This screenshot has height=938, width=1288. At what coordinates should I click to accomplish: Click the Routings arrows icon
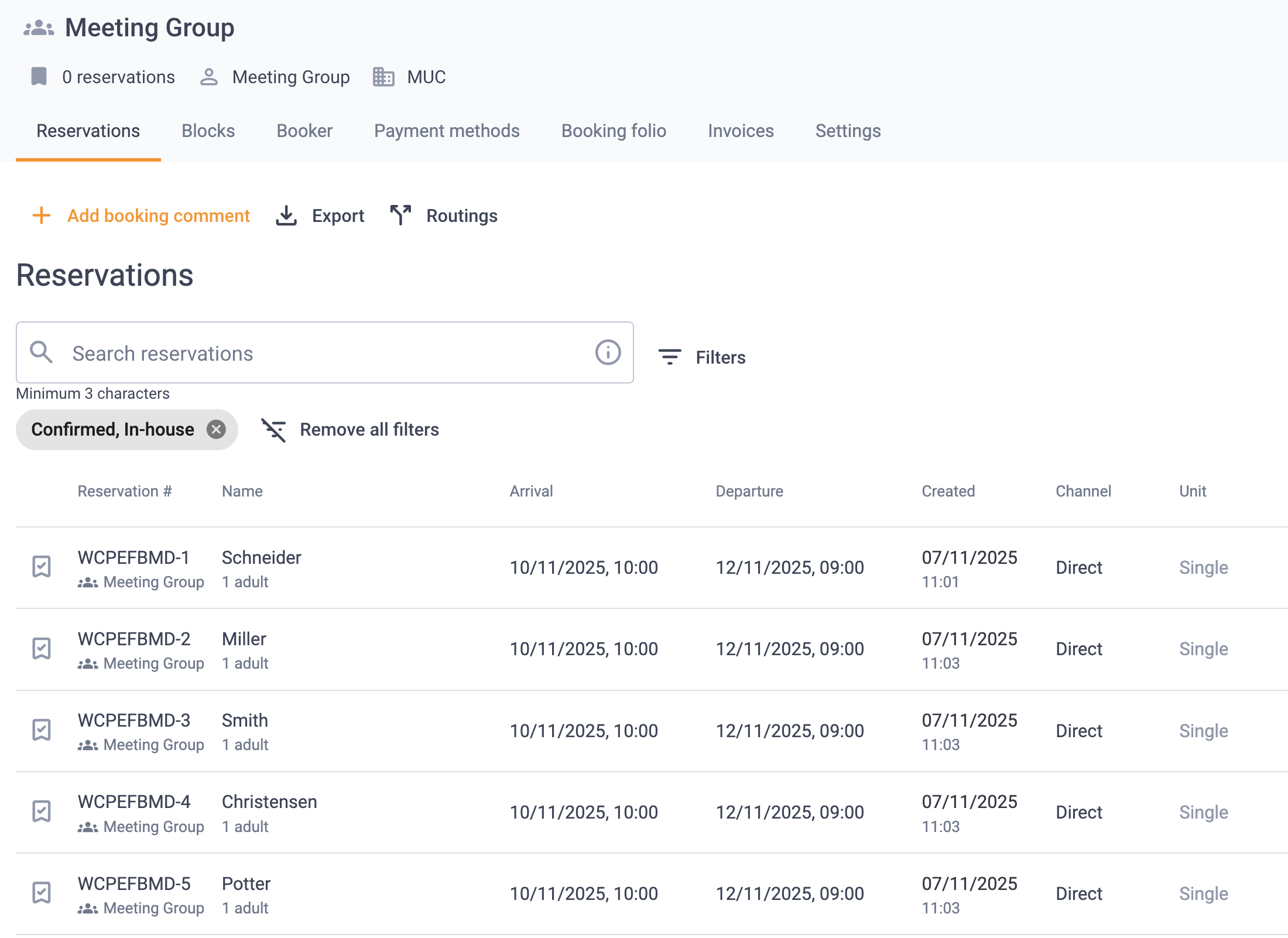click(x=400, y=215)
